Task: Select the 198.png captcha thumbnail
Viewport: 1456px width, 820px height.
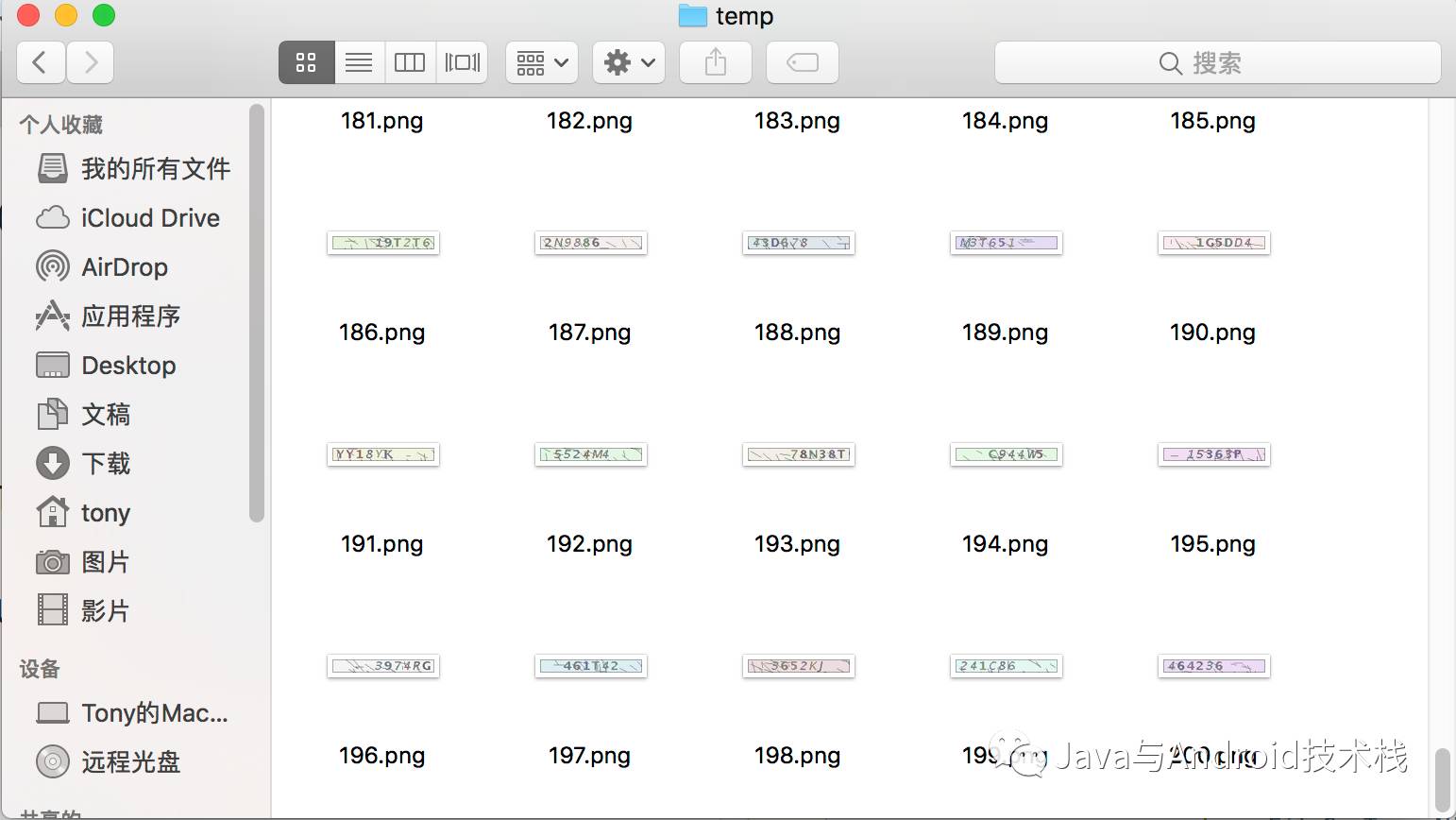Action: 799,667
